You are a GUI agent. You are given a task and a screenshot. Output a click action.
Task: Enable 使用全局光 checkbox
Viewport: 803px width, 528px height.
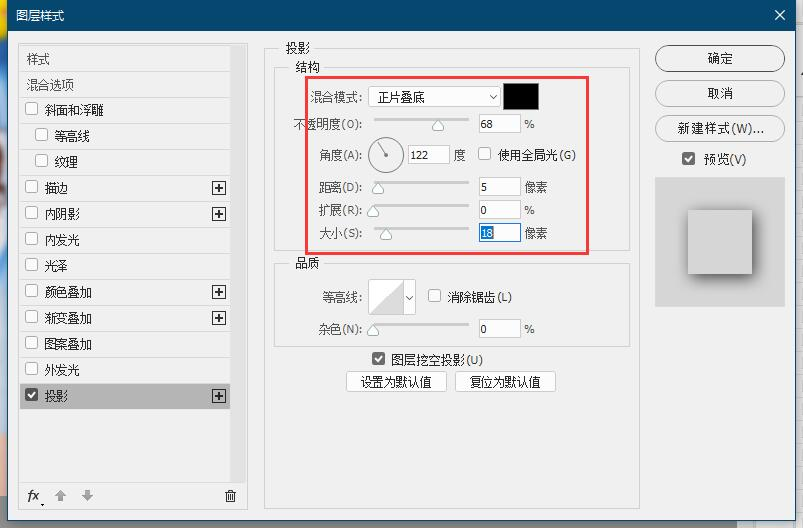tap(484, 154)
